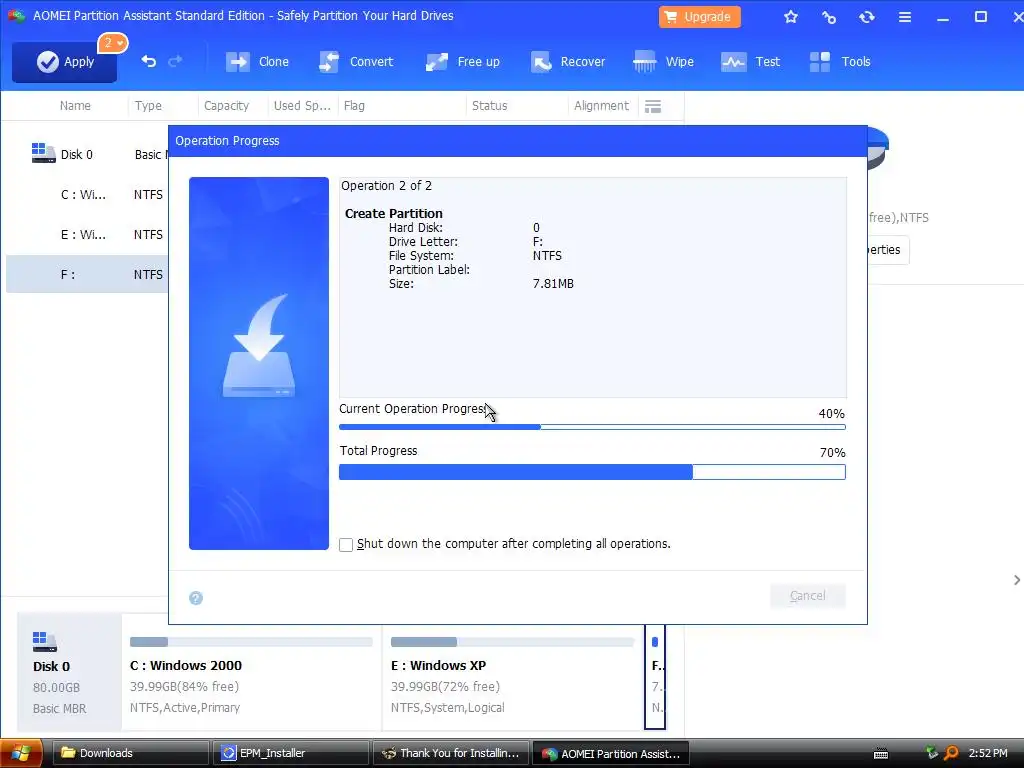The image size is (1024, 768).
Task: Switch to Thank You for Installing taskbar window
Action: point(451,754)
